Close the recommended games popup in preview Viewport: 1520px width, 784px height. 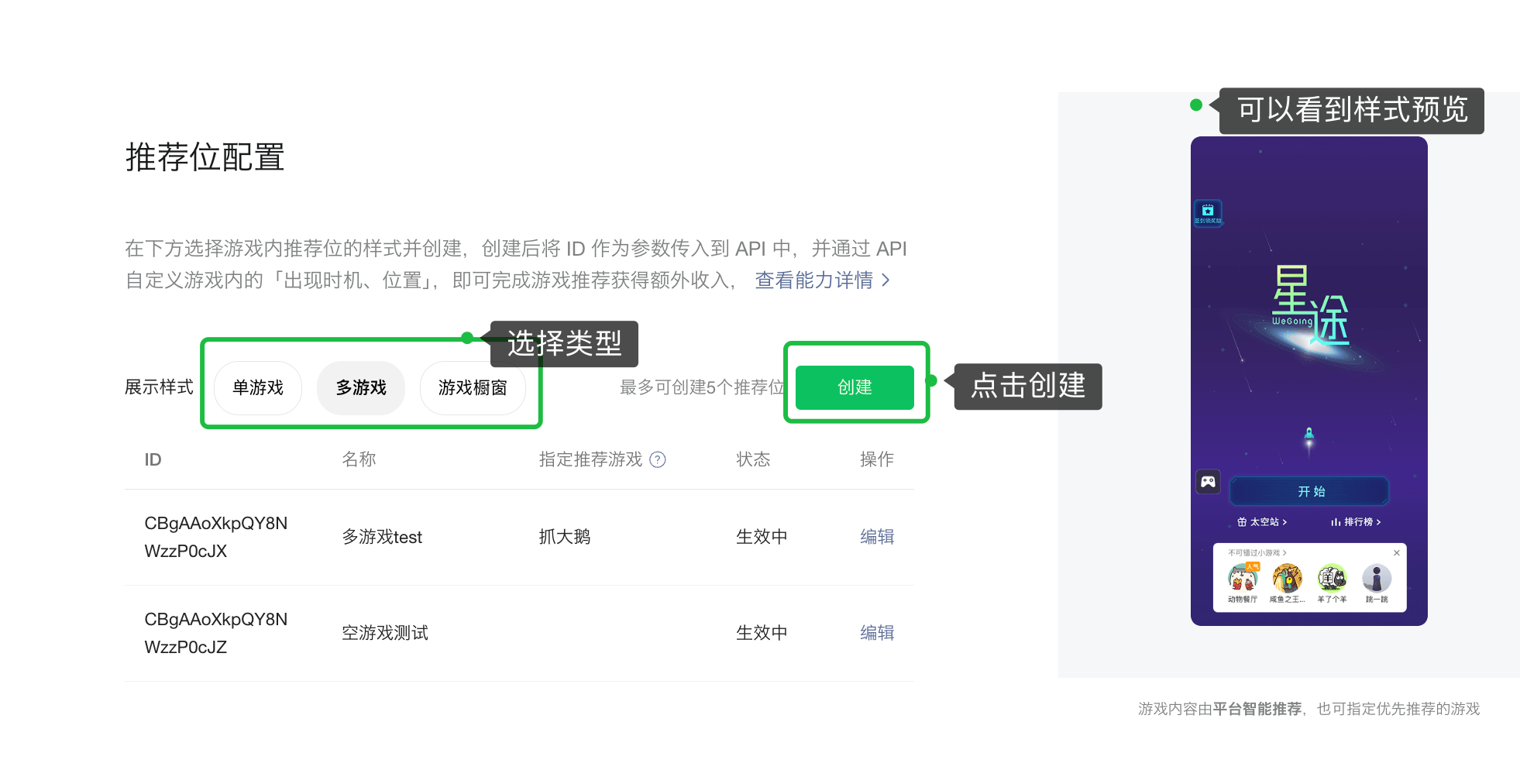click(x=1396, y=553)
